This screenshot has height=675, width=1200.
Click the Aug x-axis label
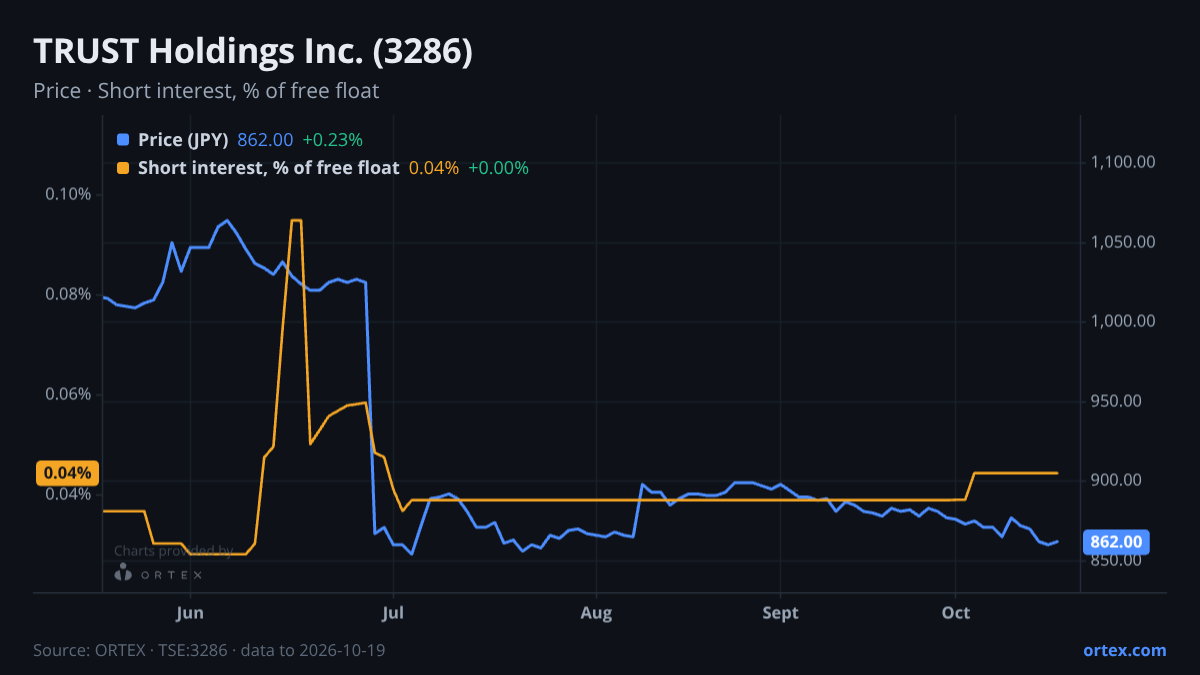[596, 613]
